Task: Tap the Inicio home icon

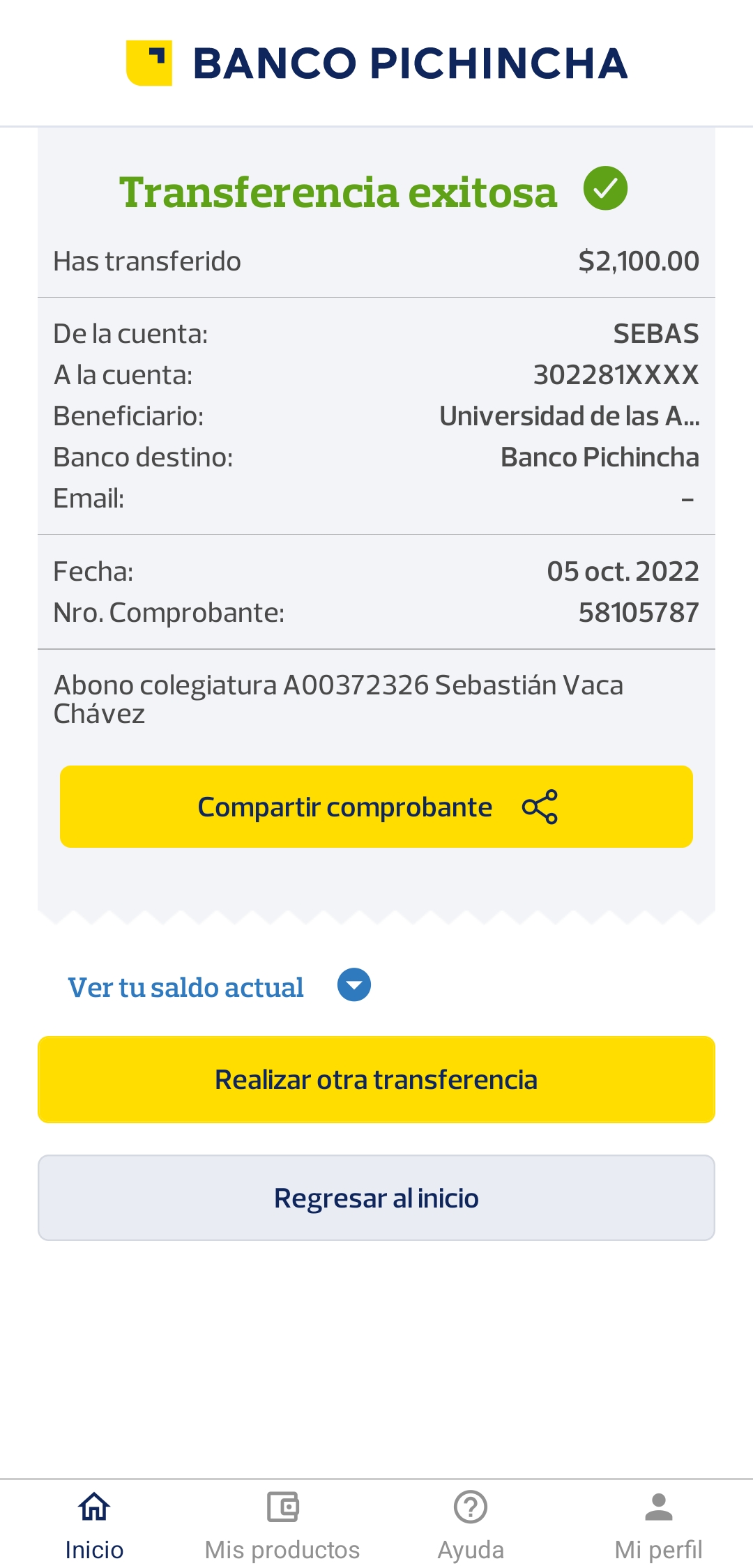Action: click(x=94, y=1507)
